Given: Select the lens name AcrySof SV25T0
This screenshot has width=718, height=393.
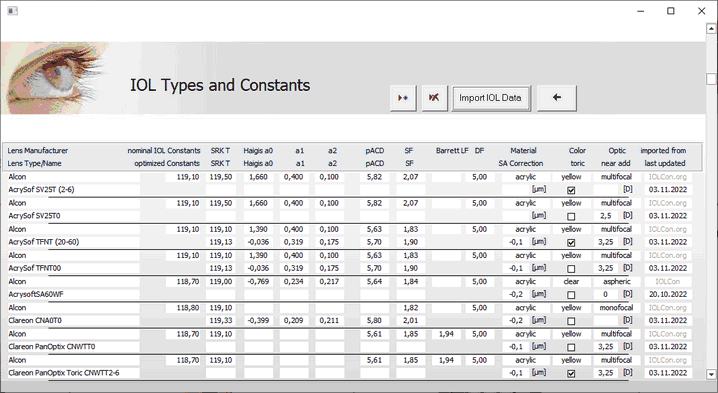Looking at the screenshot, I should (x=74, y=216).
